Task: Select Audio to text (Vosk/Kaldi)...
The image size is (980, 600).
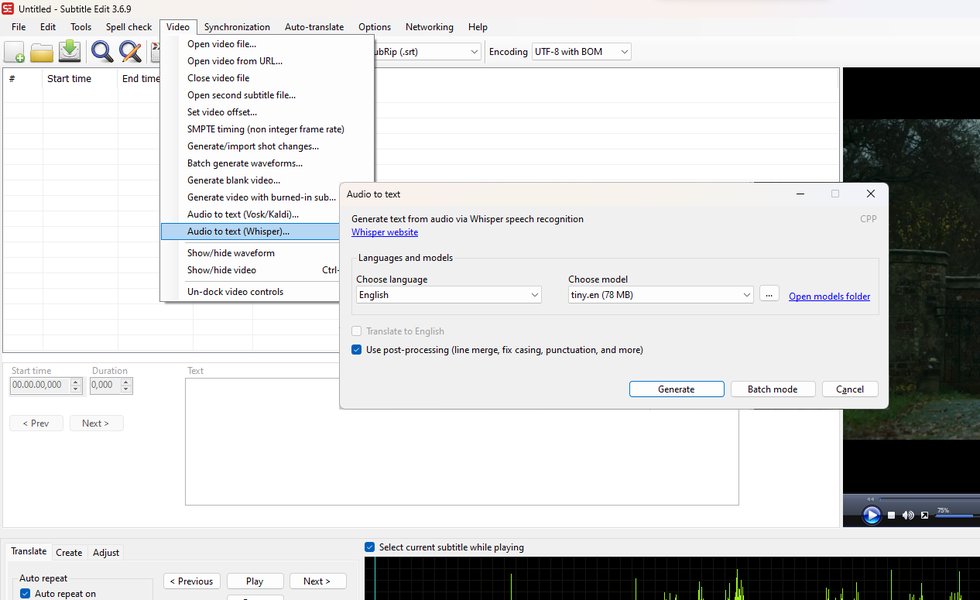Action: [250, 214]
